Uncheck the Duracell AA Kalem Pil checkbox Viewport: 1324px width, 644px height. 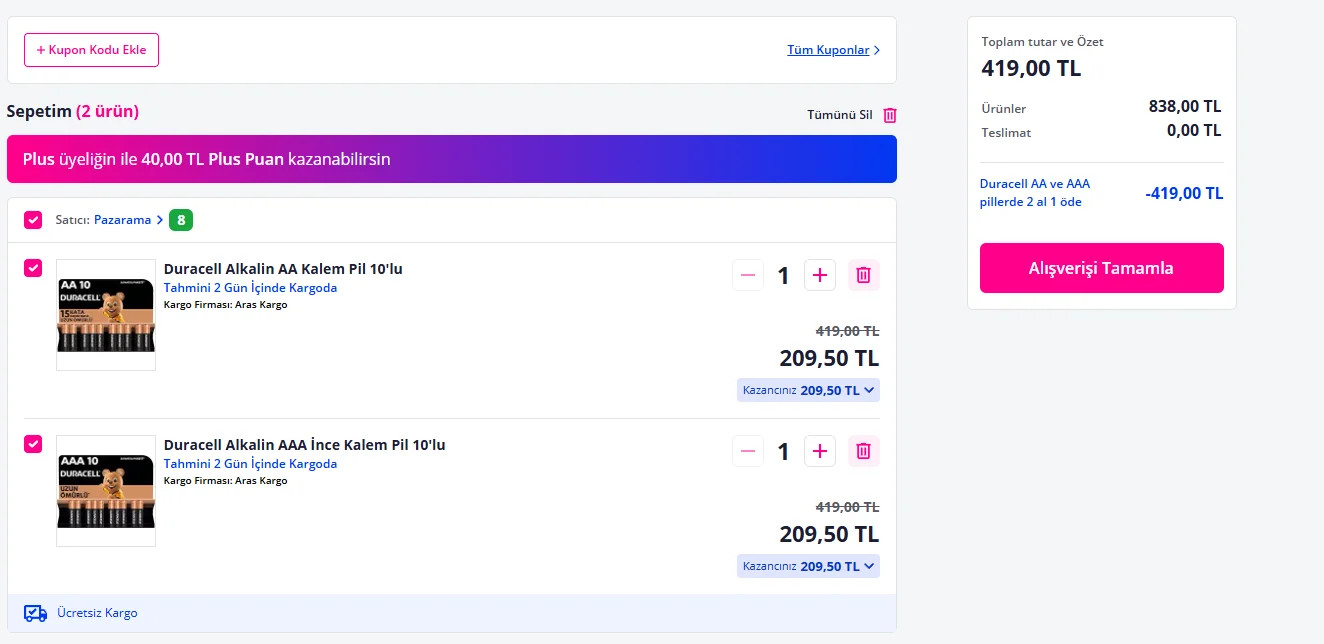[x=33, y=268]
